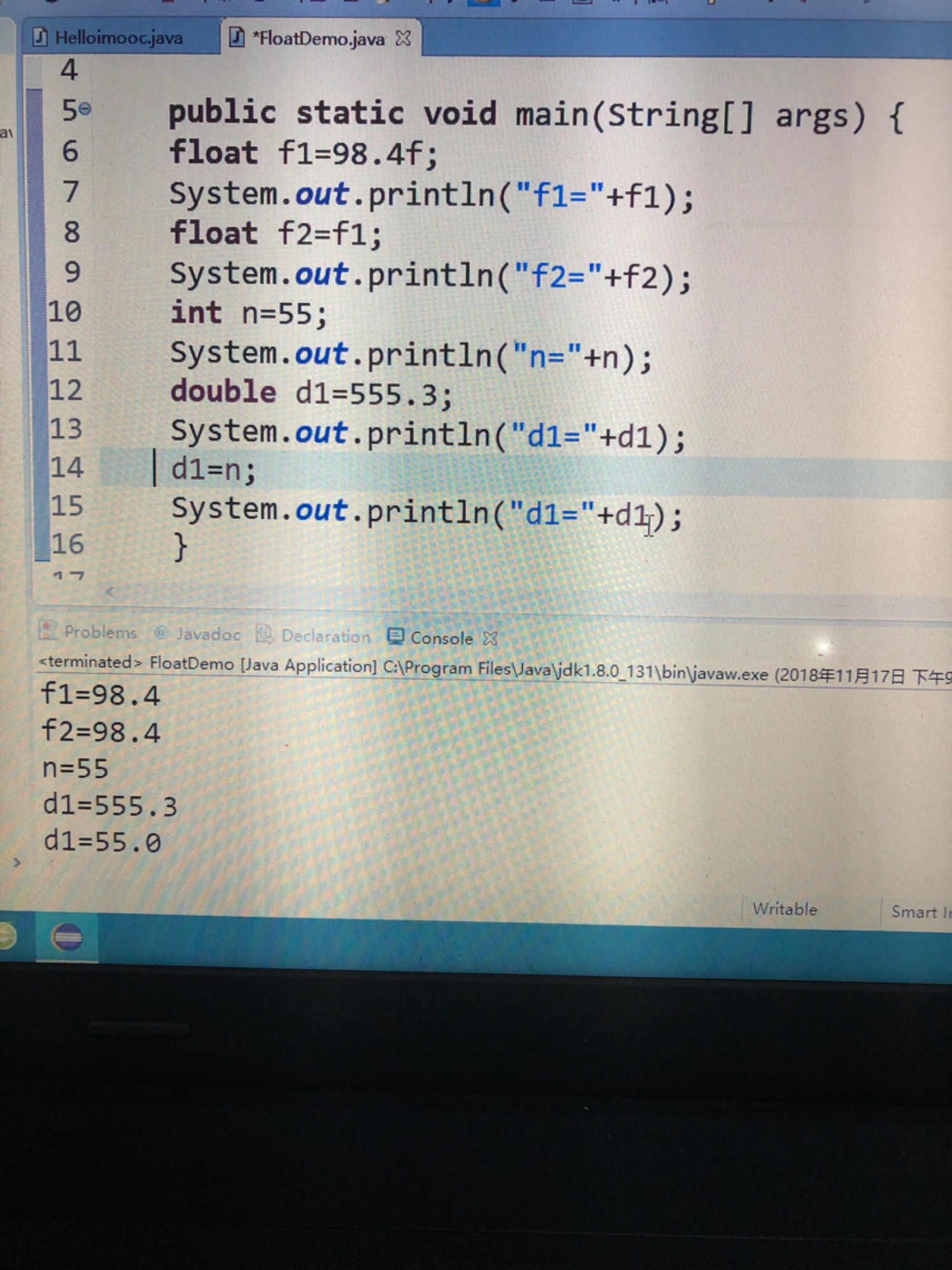The image size is (952, 1270).
Task: Click the 'public static void main' line
Action: coord(536,116)
